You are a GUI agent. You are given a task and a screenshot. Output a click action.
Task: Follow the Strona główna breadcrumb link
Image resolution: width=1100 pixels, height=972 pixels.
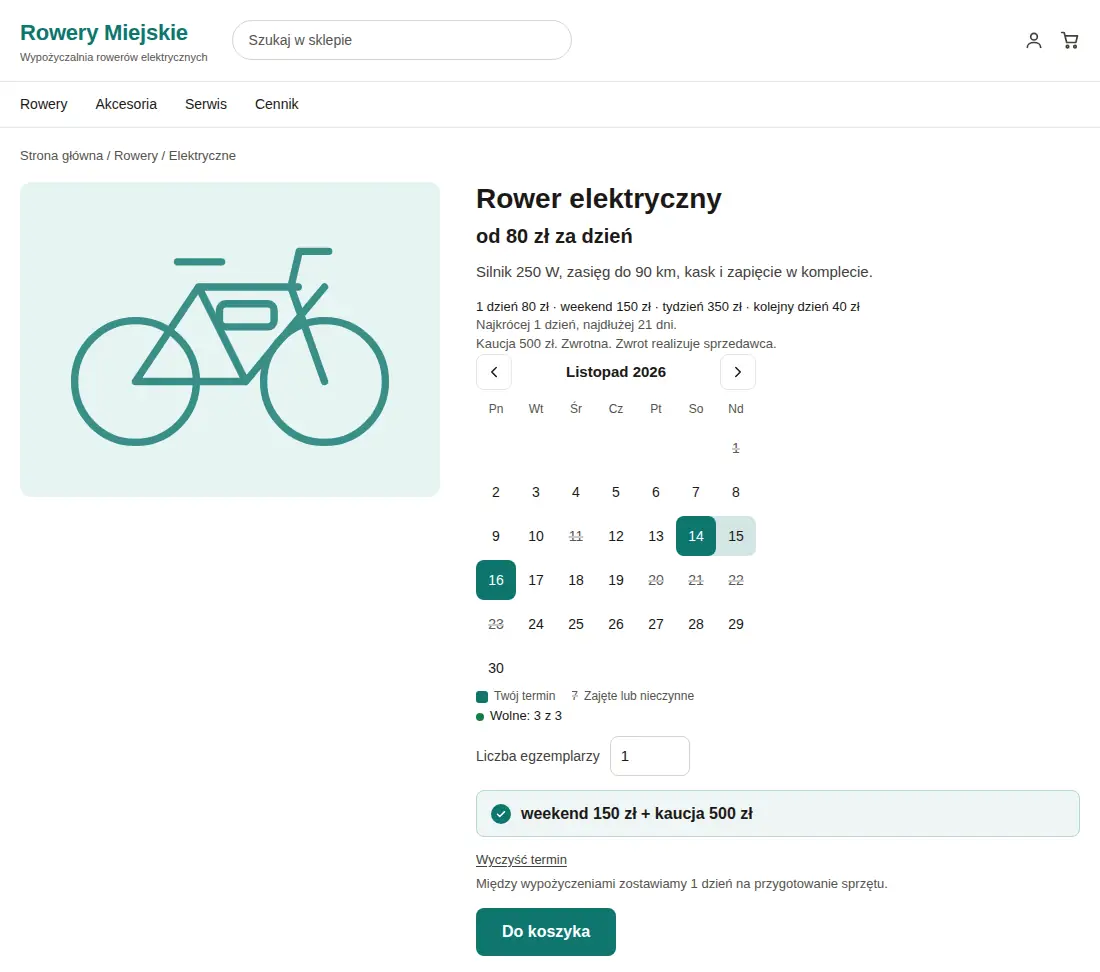61,156
